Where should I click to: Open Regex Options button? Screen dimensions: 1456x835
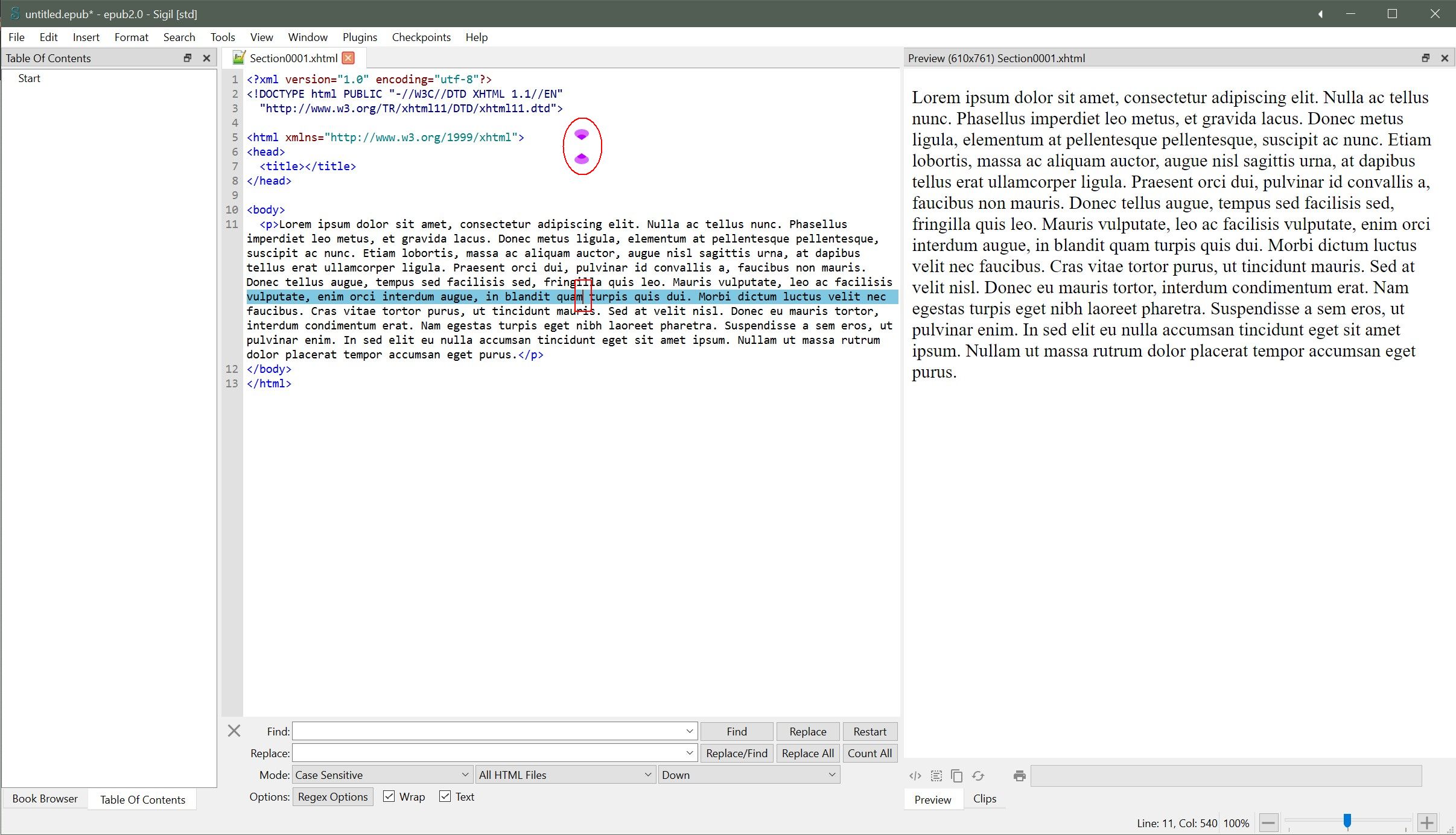pyautogui.click(x=332, y=796)
